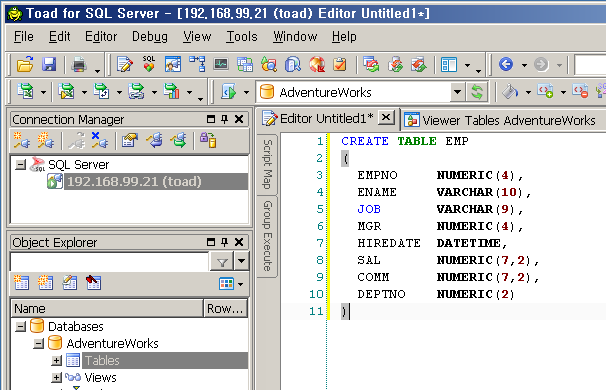Click the Object Explorer filter funnel button
The height and width of the screenshot is (390, 606).
[222, 262]
